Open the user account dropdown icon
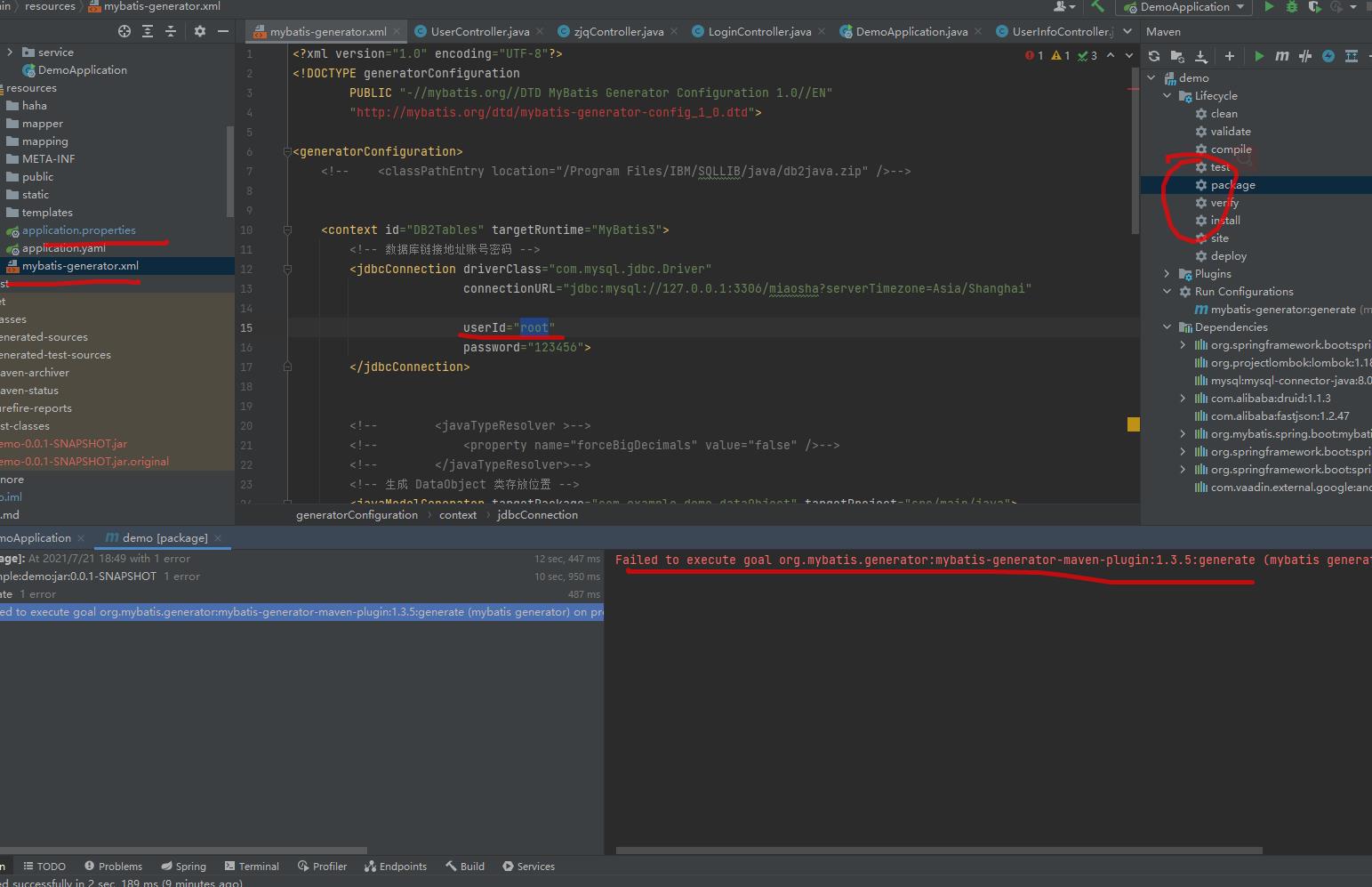 click(1064, 7)
